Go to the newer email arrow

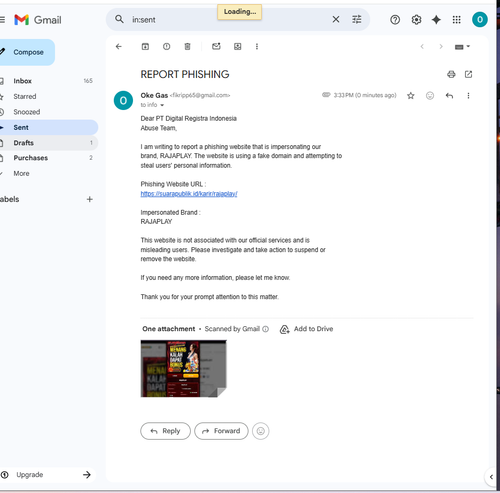[422, 47]
